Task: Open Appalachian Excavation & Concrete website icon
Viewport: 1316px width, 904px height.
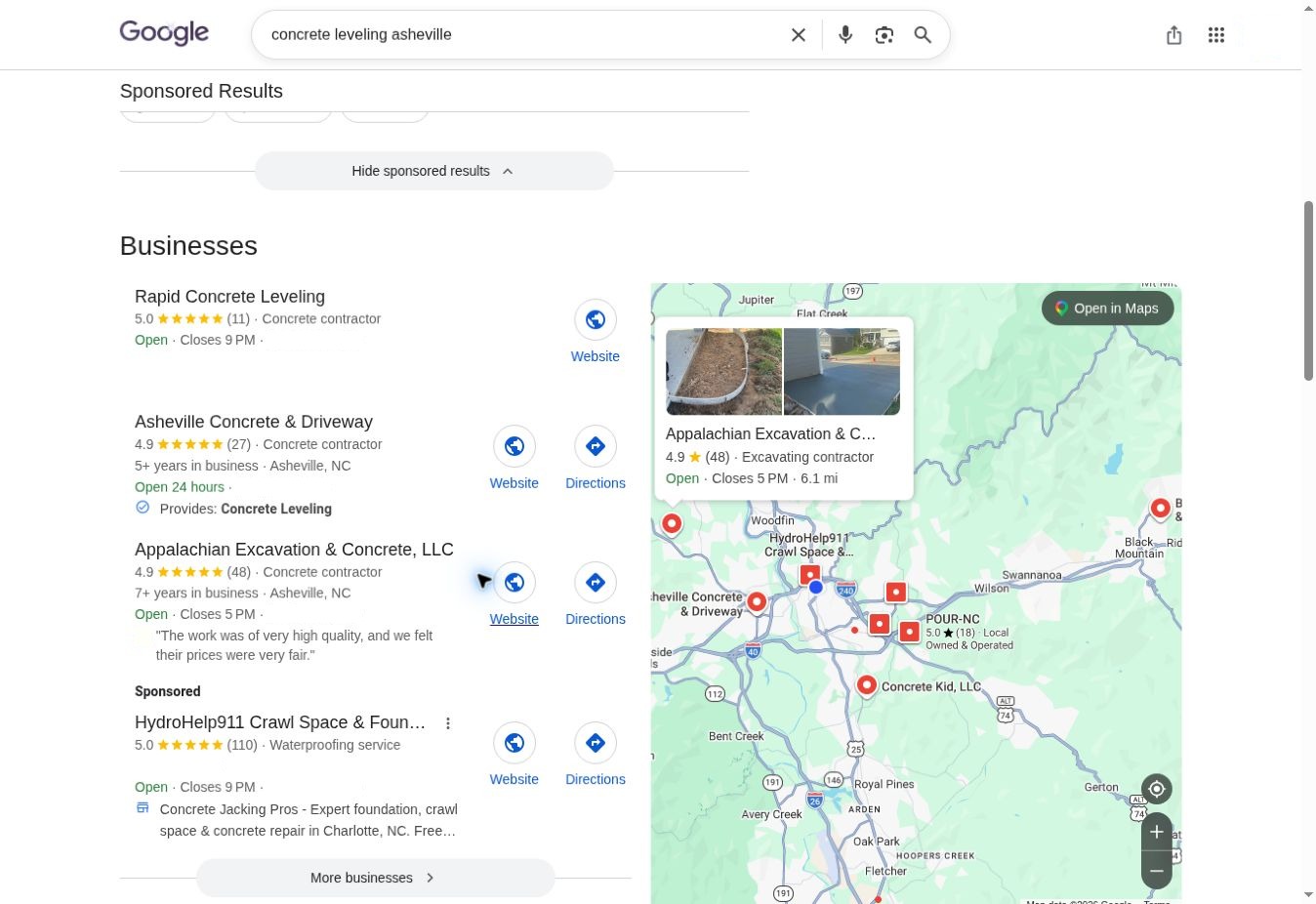Action: 514,583
